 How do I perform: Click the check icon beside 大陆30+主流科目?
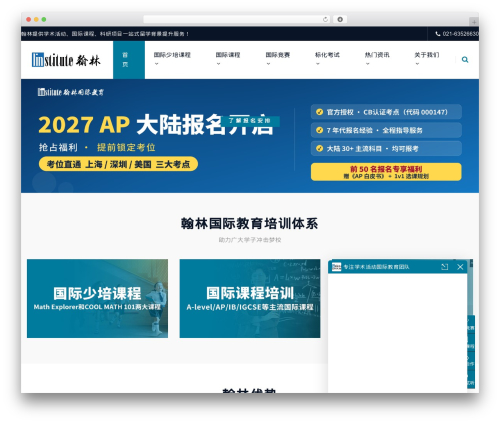pos(319,149)
